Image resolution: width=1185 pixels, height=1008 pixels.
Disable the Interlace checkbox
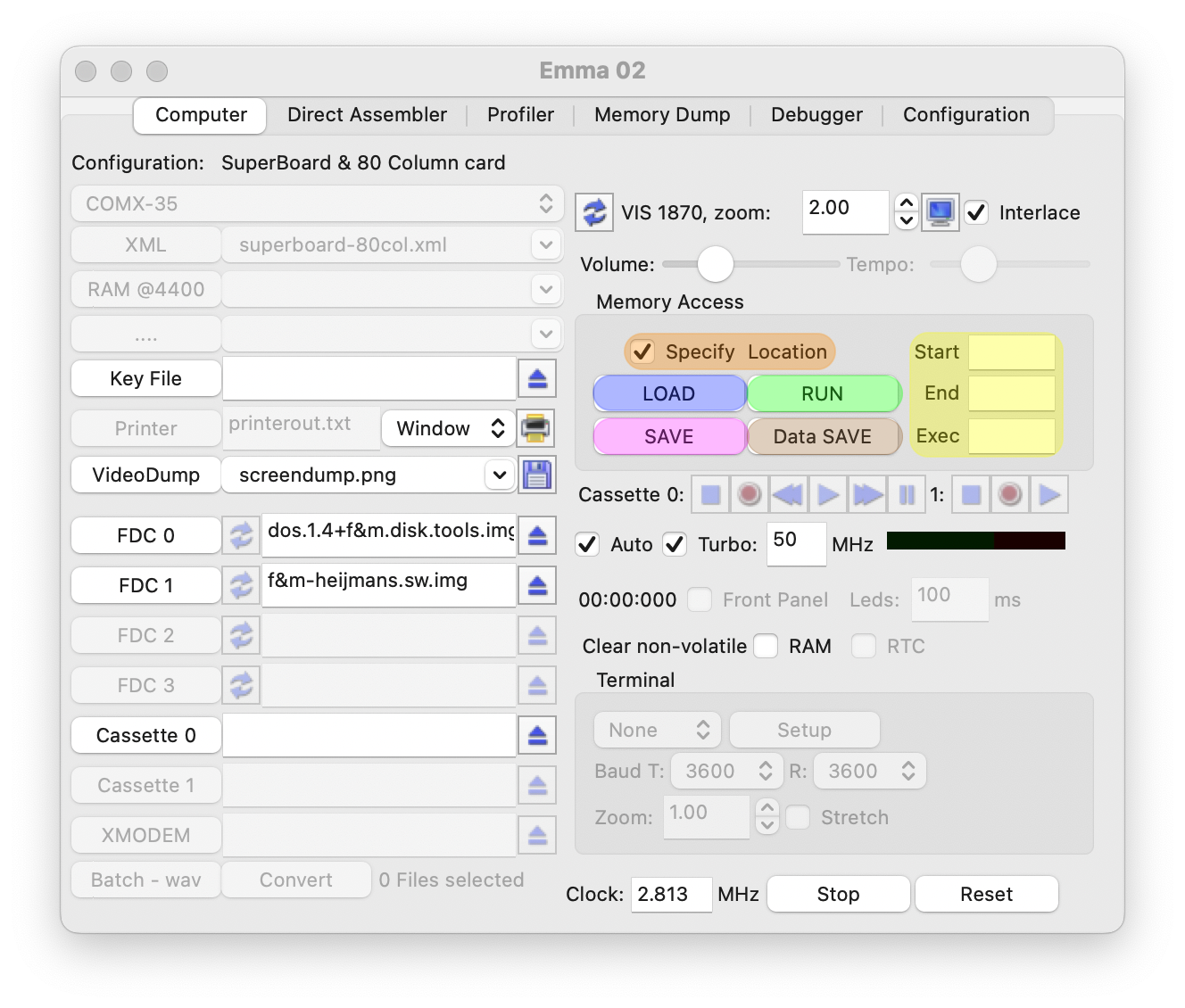[976, 212]
